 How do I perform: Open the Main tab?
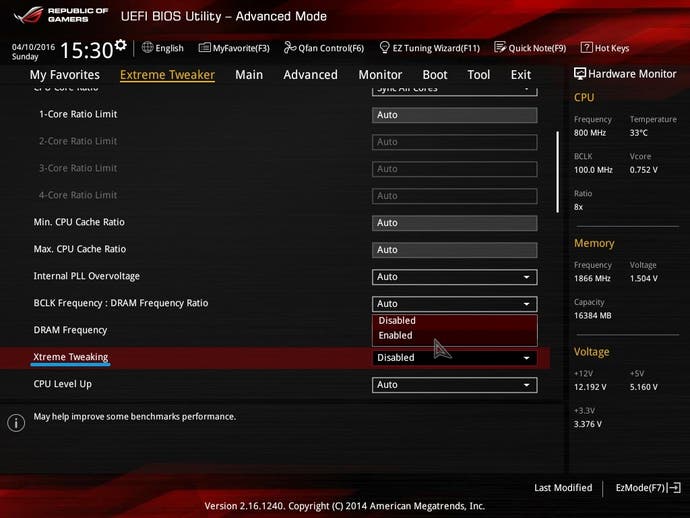(249, 75)
